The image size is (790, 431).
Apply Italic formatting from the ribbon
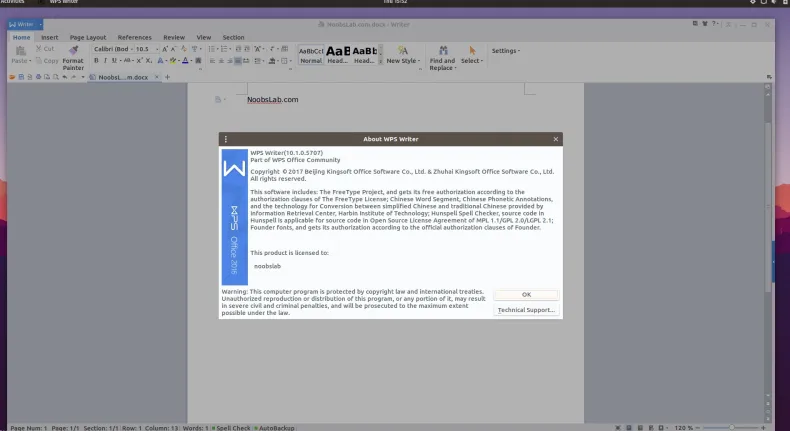[x=106, y=61]
